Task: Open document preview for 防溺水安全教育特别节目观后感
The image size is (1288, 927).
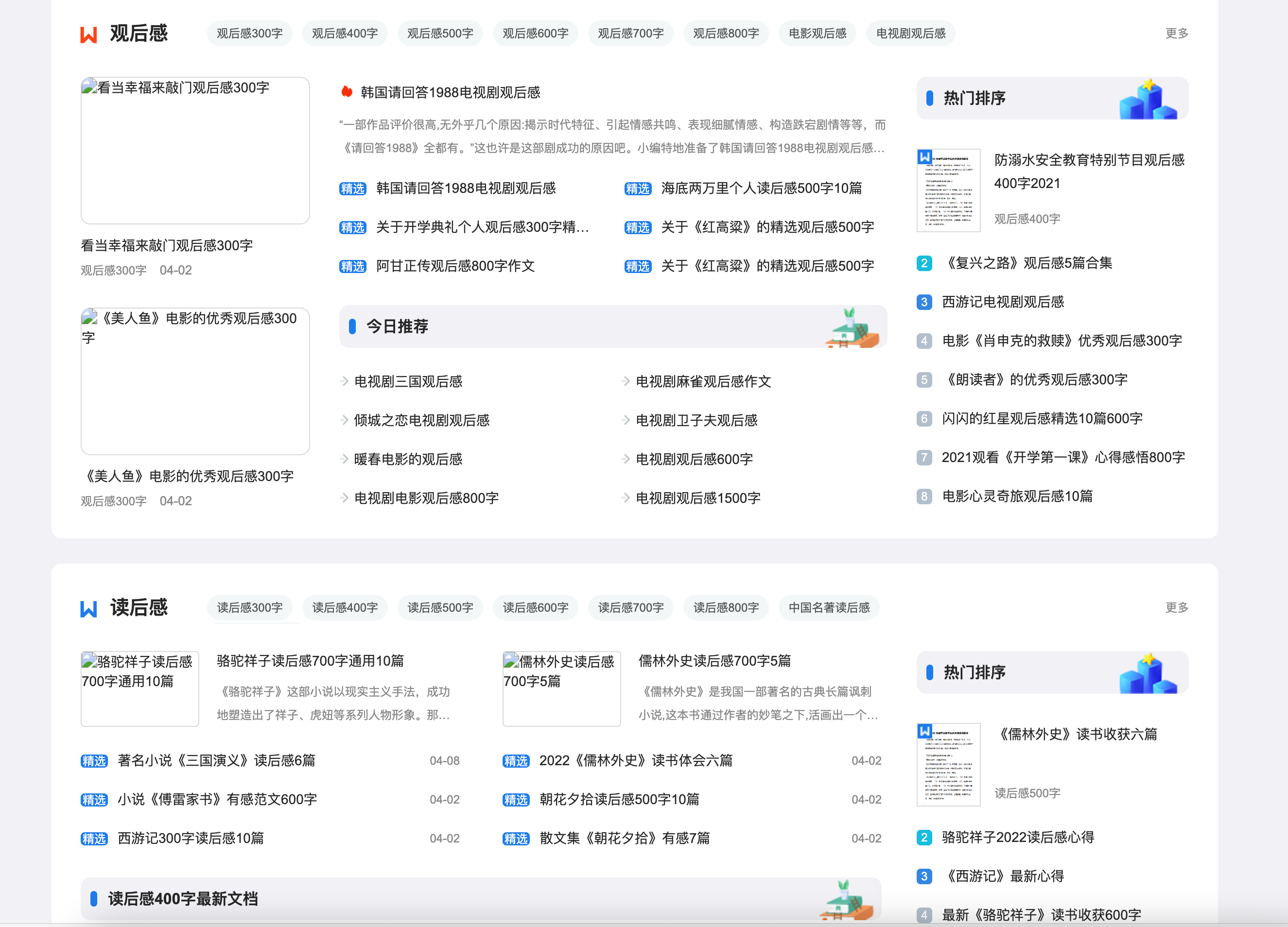Action: coord(948,190)
